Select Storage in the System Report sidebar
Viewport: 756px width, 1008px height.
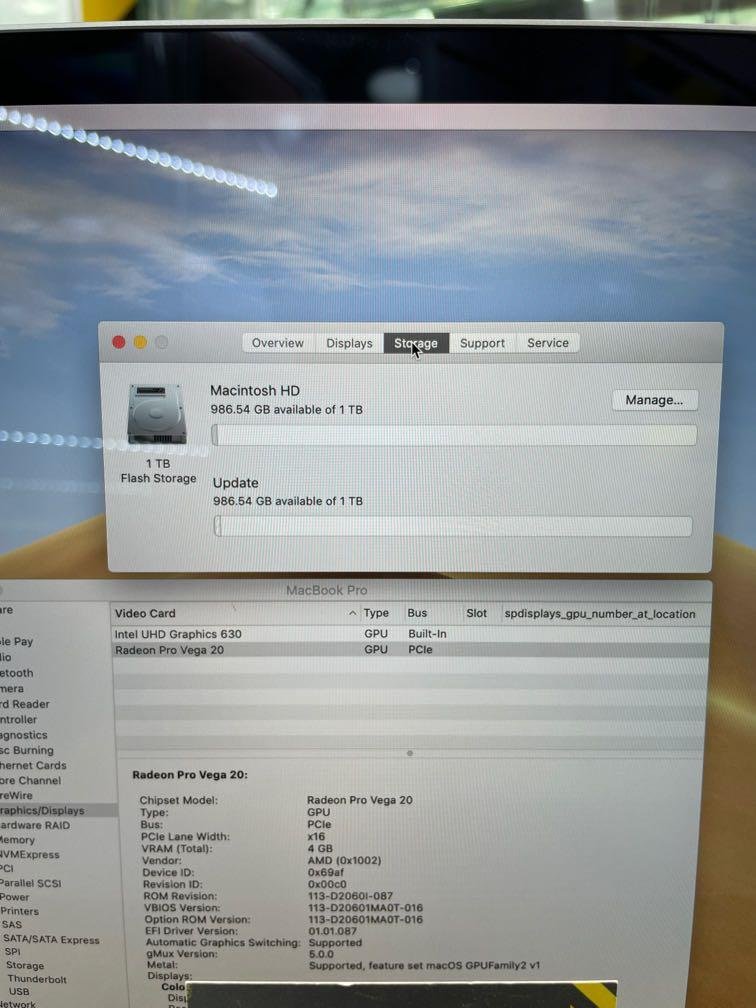click(25, 966)
